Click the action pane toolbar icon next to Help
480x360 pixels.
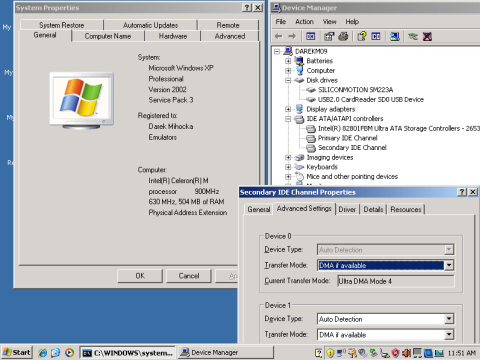pos(376,36)
